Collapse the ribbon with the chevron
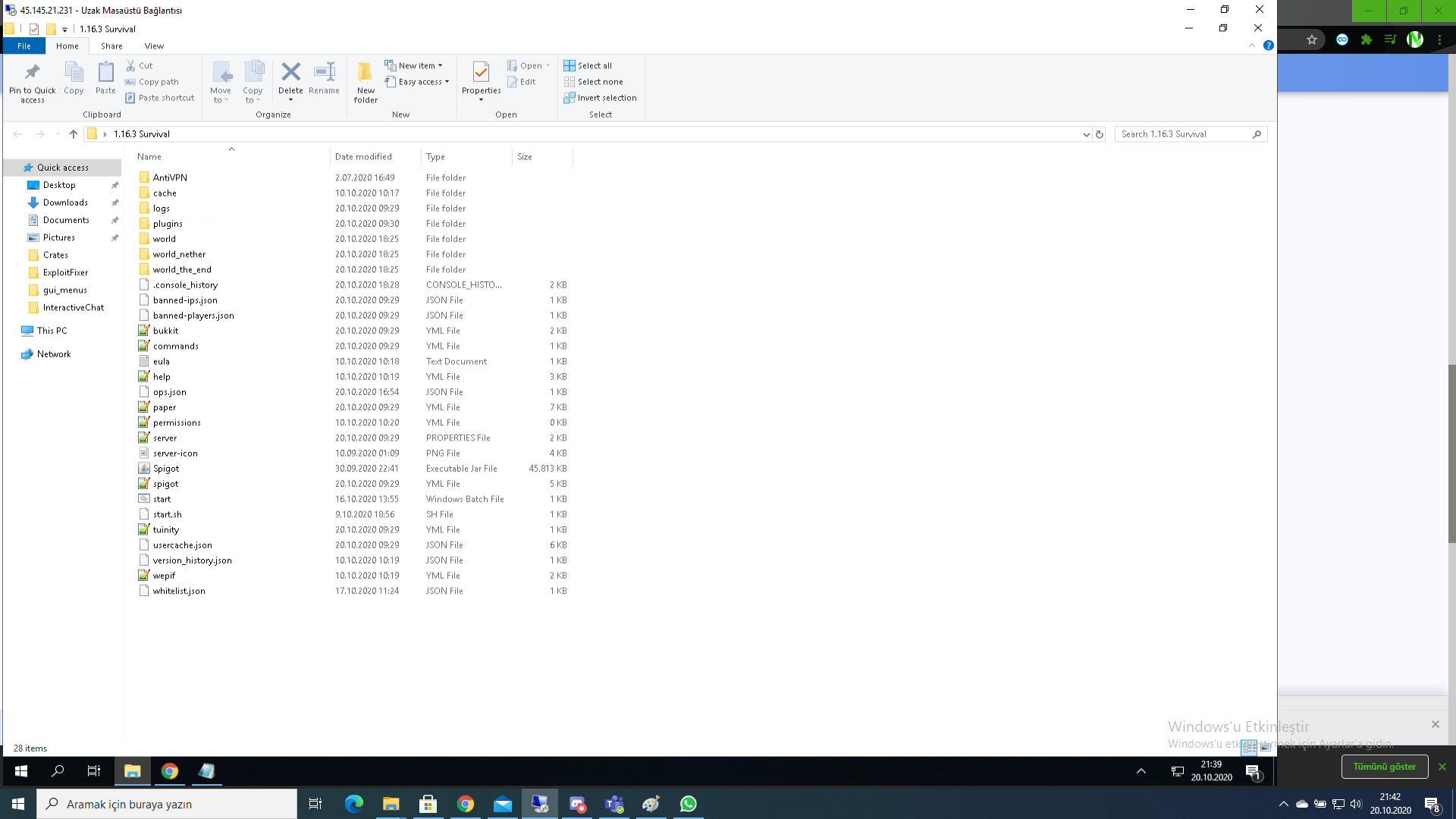This screenshot has height=819, width=1456. 1252,45
